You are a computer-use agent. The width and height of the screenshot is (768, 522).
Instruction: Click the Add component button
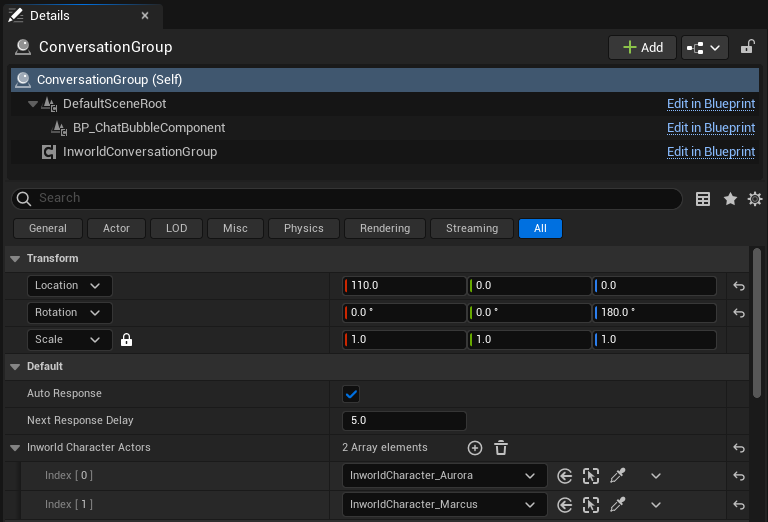tap(641, 47)
